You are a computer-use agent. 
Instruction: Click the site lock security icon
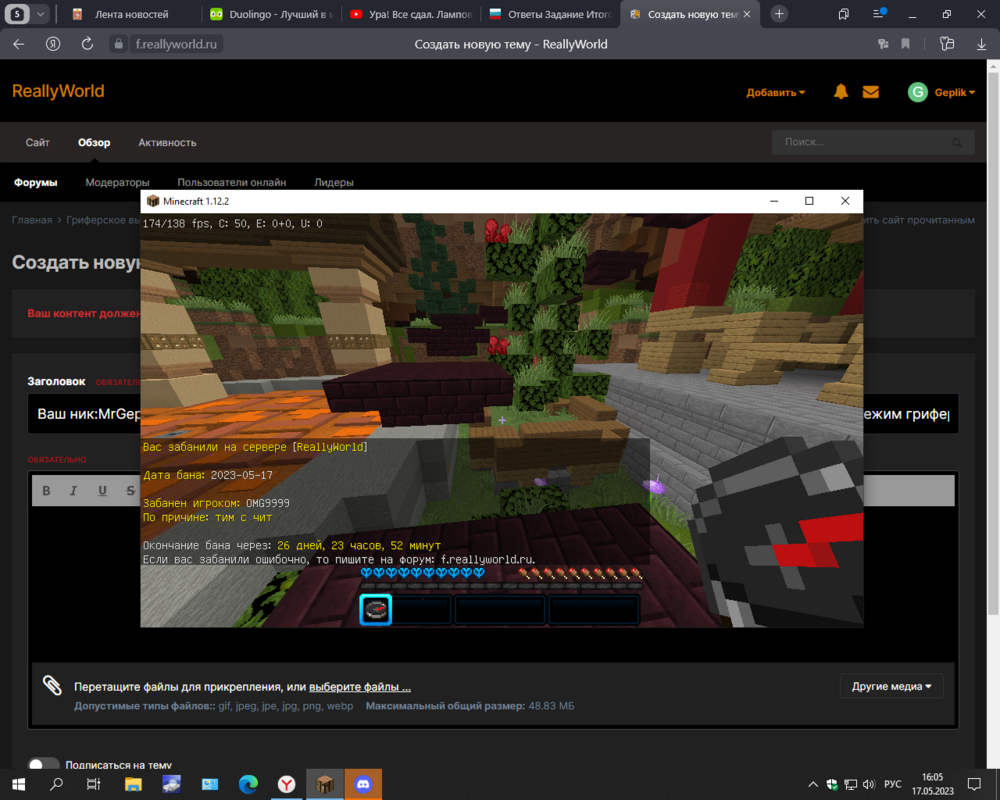click(x=118, y=44)
